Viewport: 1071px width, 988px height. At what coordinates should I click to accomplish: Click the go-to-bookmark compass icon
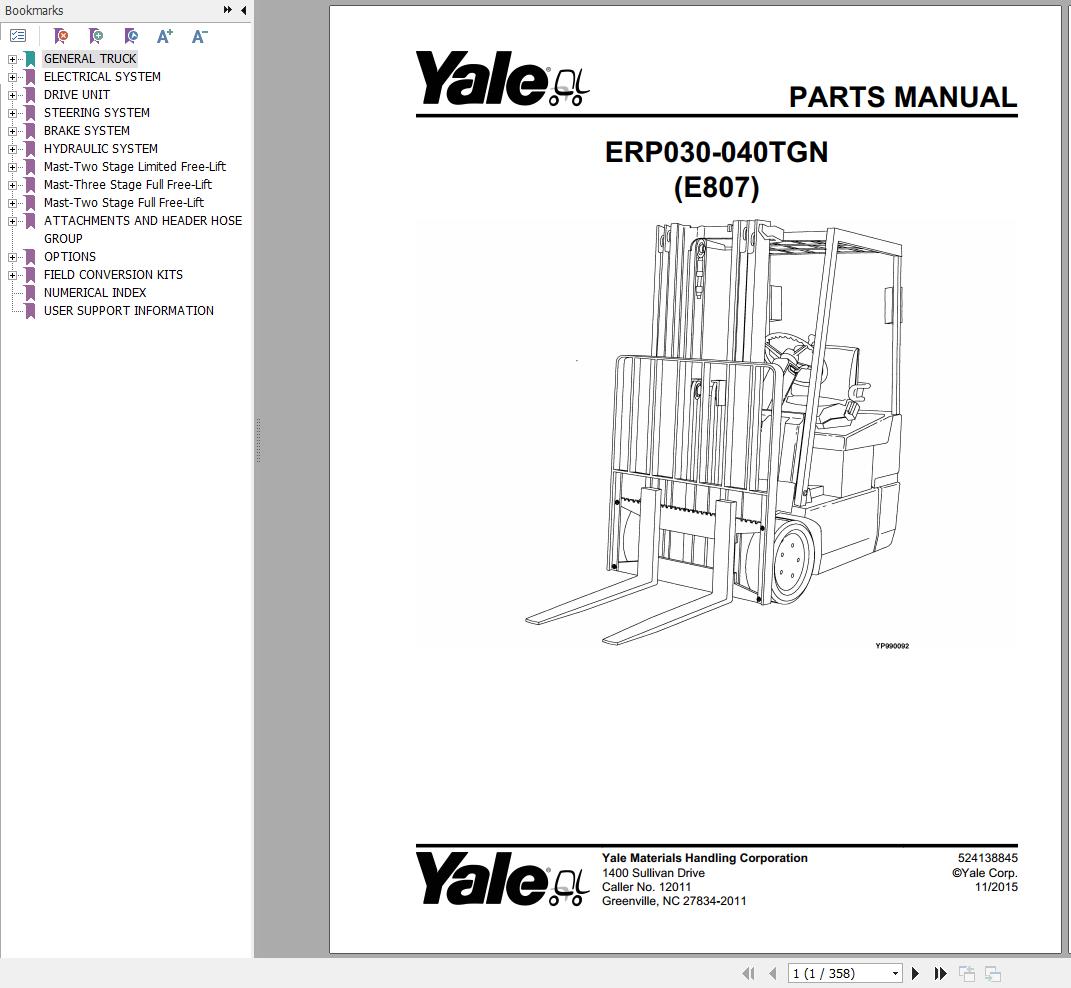click(131, 35)
